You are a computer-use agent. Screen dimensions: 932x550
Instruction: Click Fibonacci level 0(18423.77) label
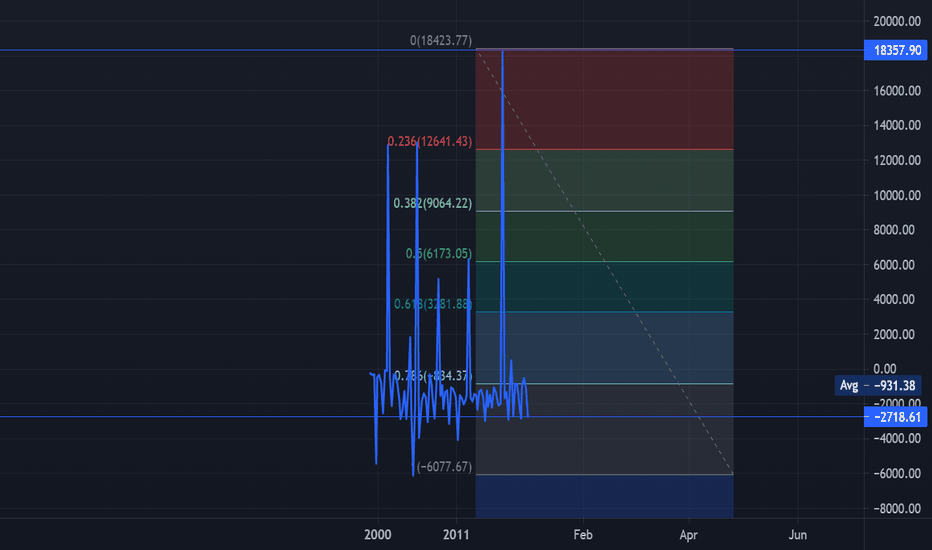pyautogui.click(x=441, y=40)
